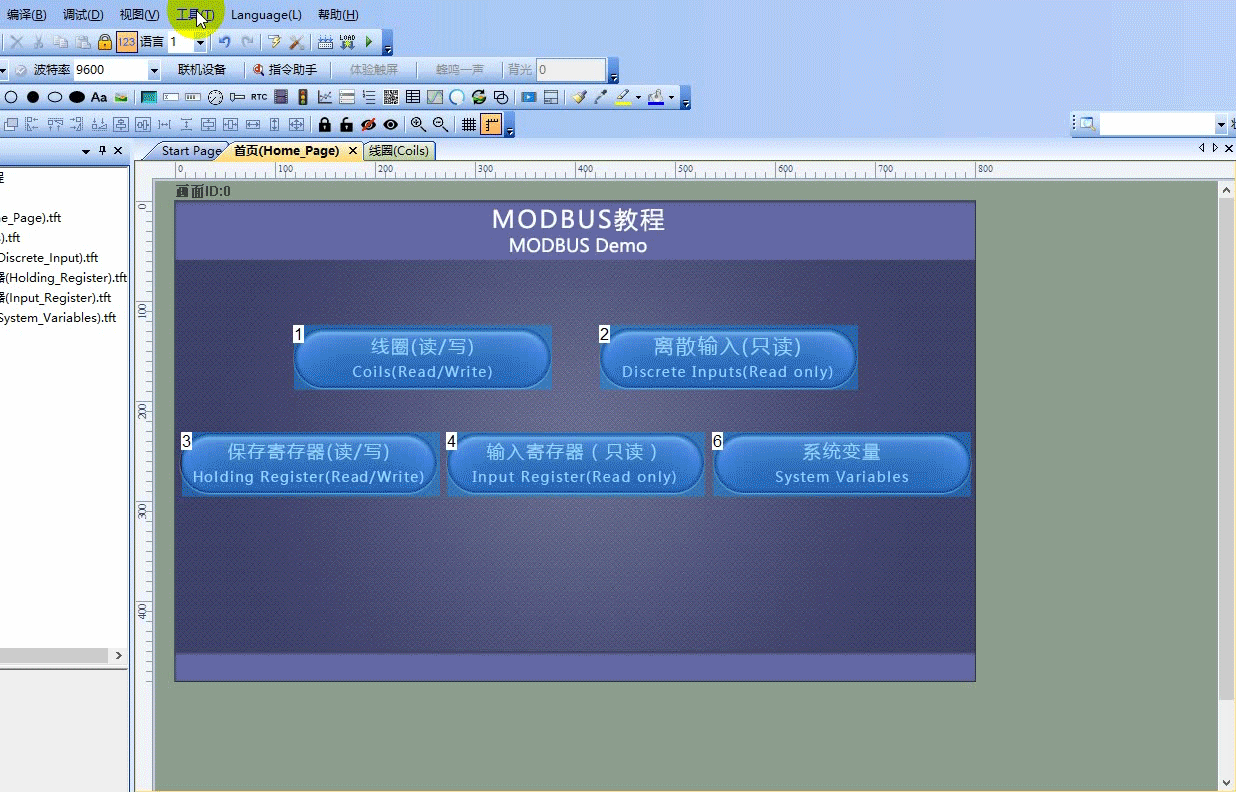
Task: Click the LOAD download icon
Action: point(347,42)
